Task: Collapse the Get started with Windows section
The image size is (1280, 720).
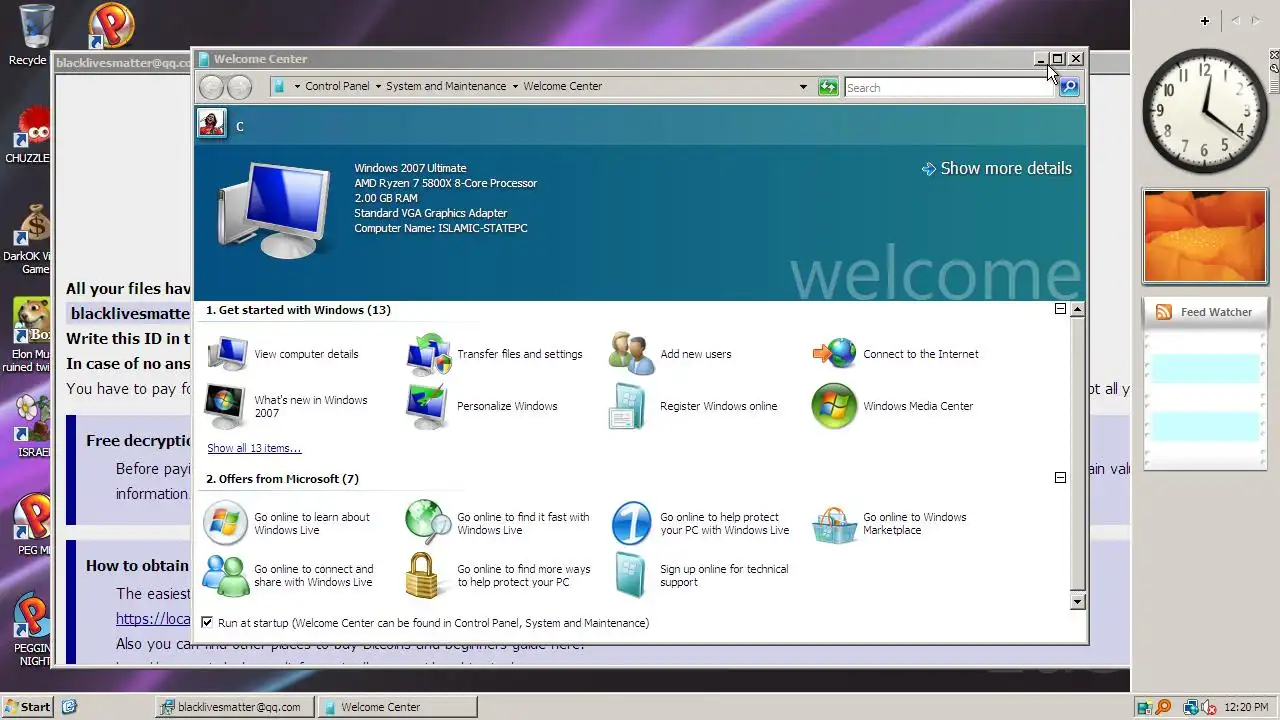Action: tap(1060, 309)
